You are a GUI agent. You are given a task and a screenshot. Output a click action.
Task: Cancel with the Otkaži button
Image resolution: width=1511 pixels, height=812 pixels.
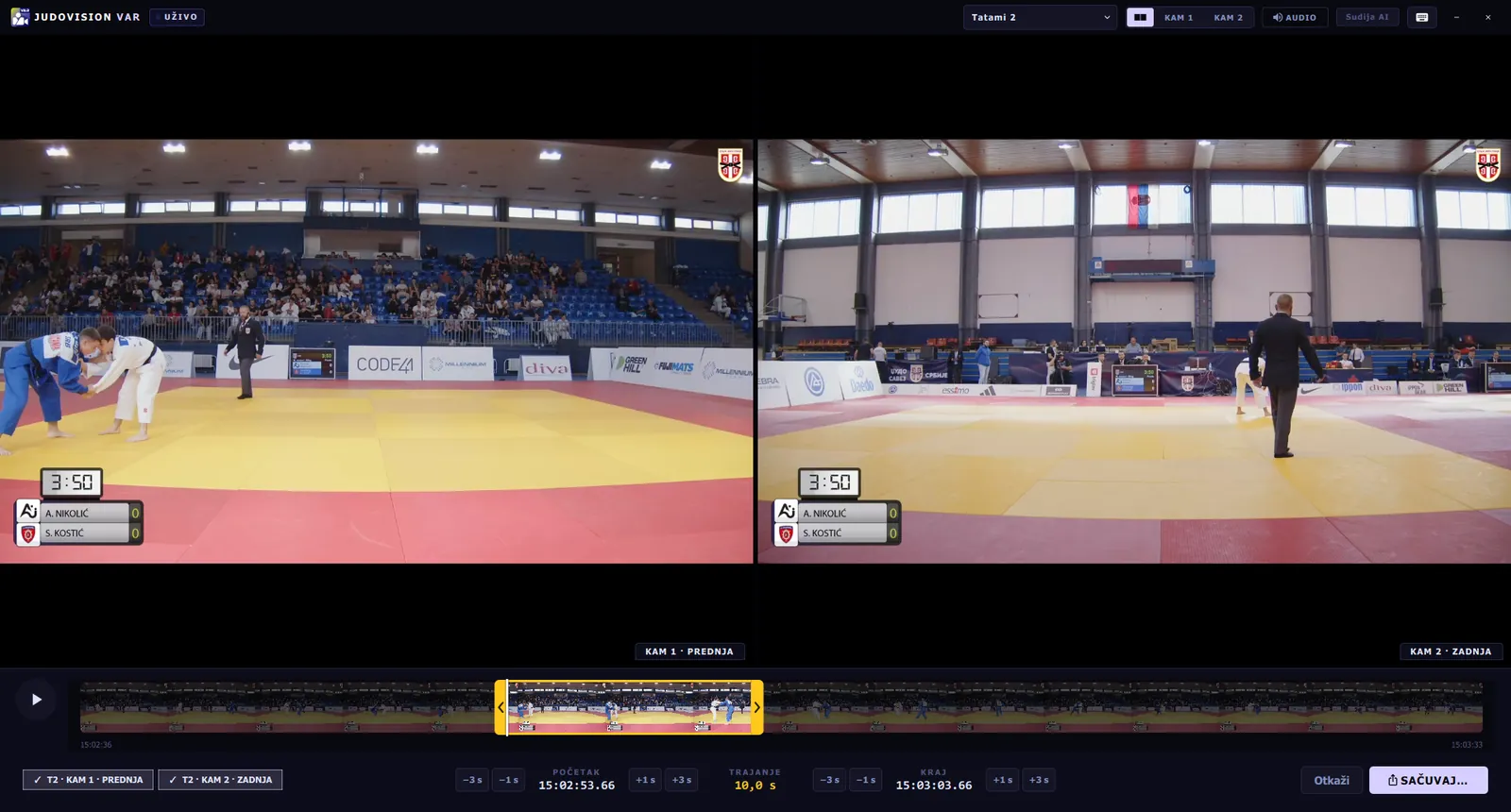click(x=1332, y=780)
